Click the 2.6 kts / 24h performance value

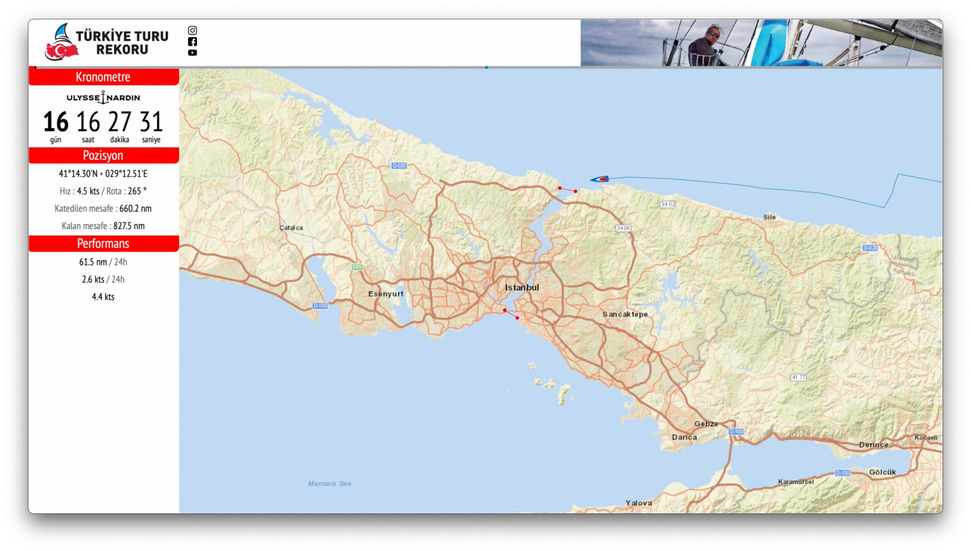[x=103, y=279]
